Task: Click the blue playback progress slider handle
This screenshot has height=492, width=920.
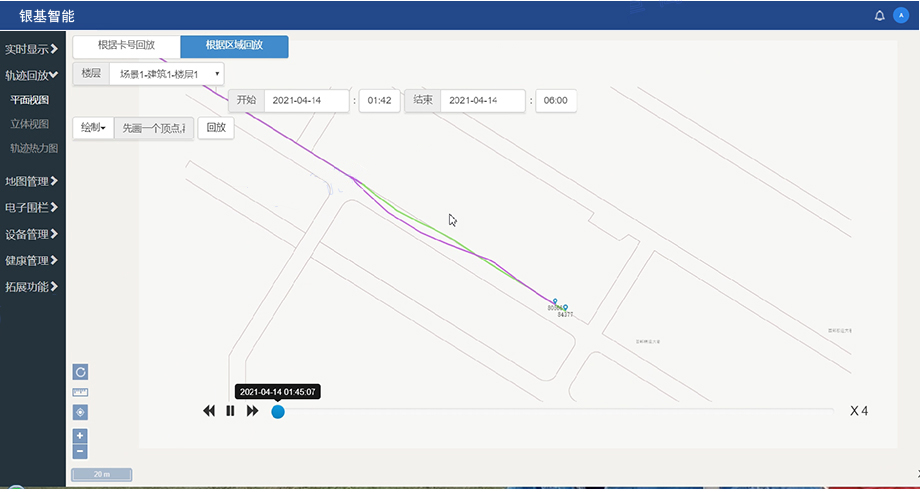Action: tap(278, 411)
